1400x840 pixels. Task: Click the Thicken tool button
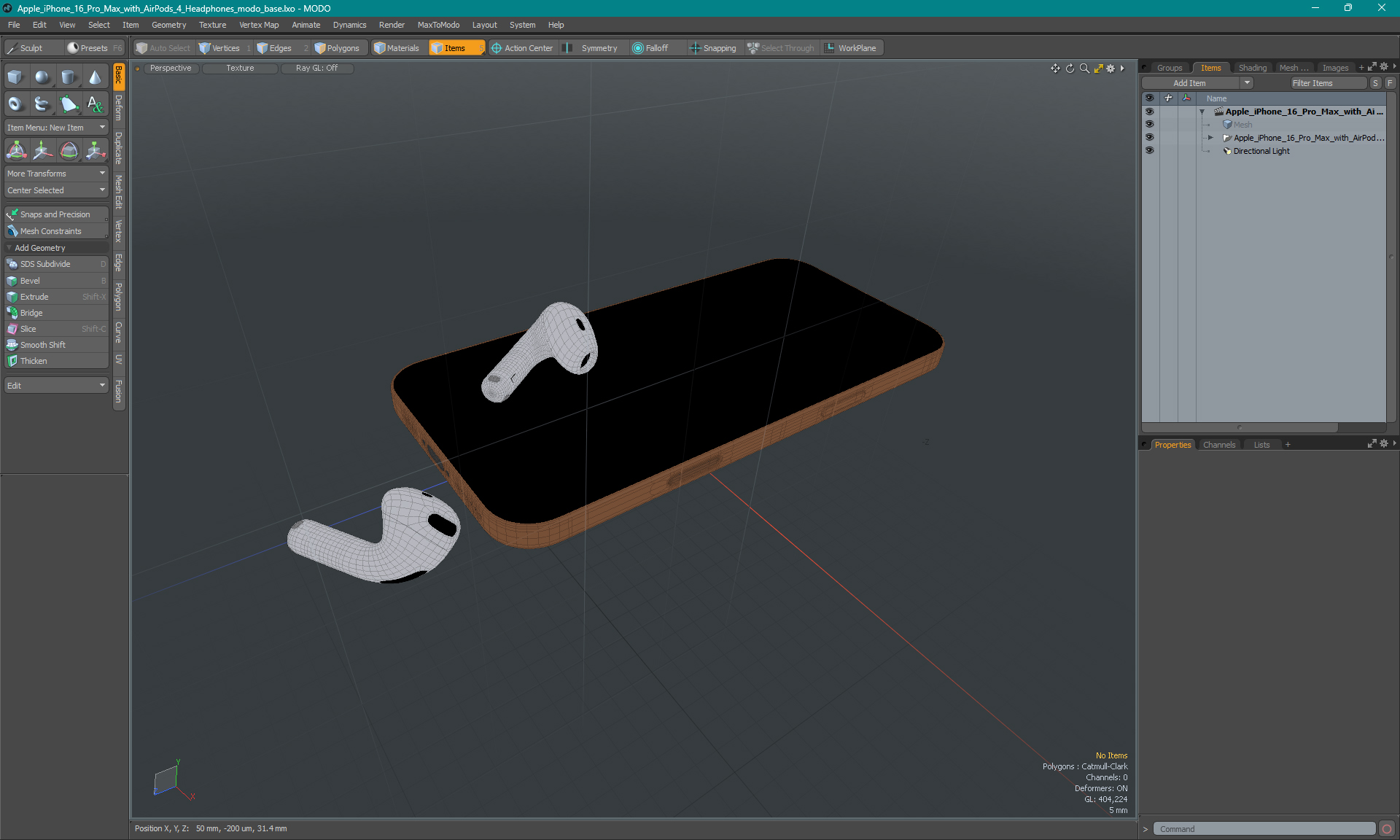tap(56, 361)
